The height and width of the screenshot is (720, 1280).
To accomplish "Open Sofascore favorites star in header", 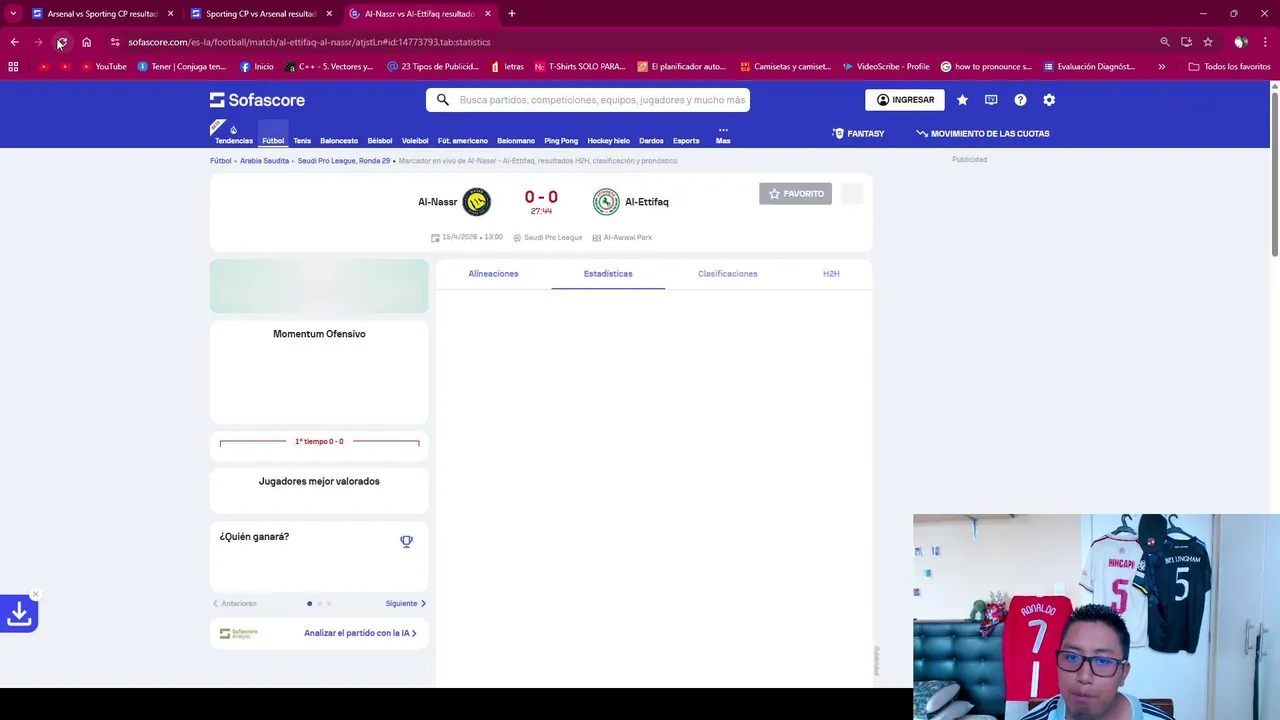I will (962, 100).
